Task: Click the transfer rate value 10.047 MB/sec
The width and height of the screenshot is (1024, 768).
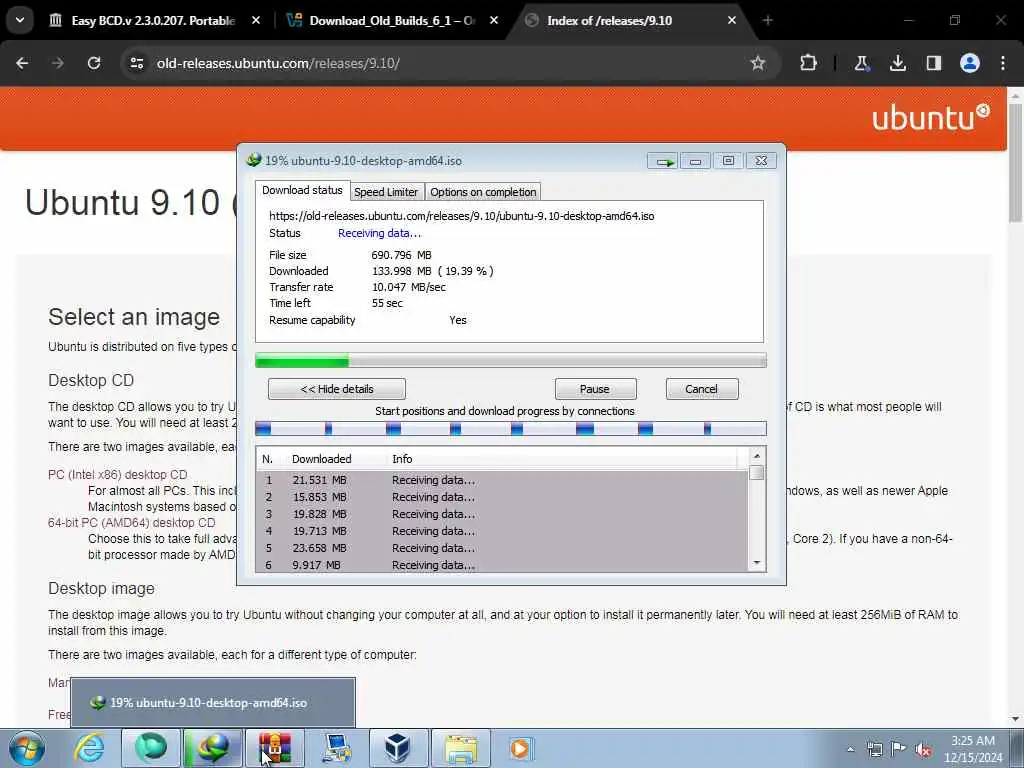Action: [409, 287]
